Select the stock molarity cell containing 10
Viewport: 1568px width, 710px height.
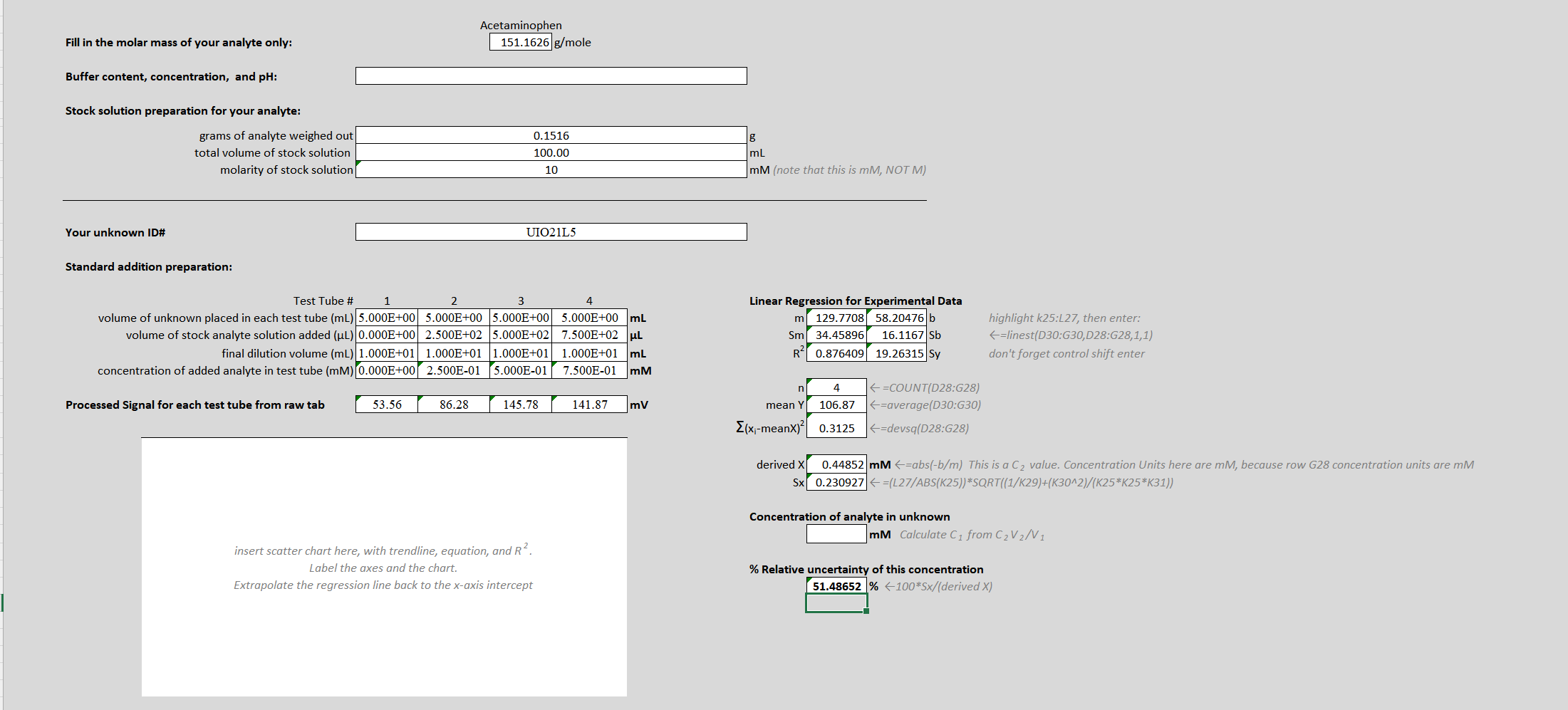(551, 169)
